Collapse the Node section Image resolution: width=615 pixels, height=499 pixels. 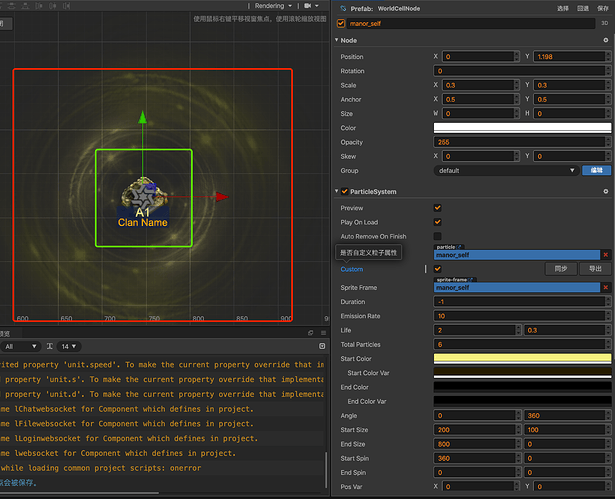(337, 40)
